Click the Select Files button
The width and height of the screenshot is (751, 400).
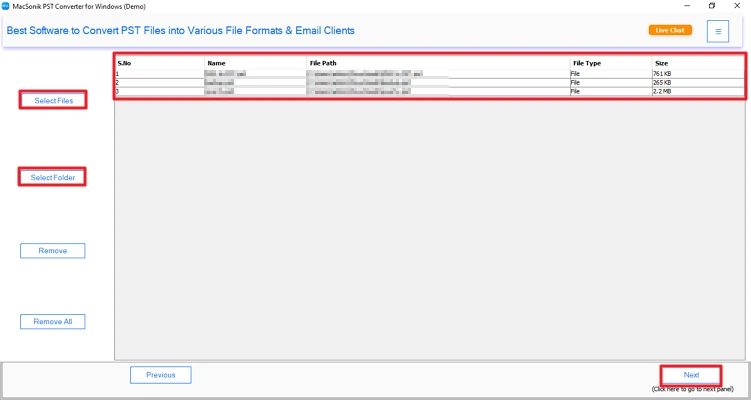pyautogui.click(x=53, y=100)
